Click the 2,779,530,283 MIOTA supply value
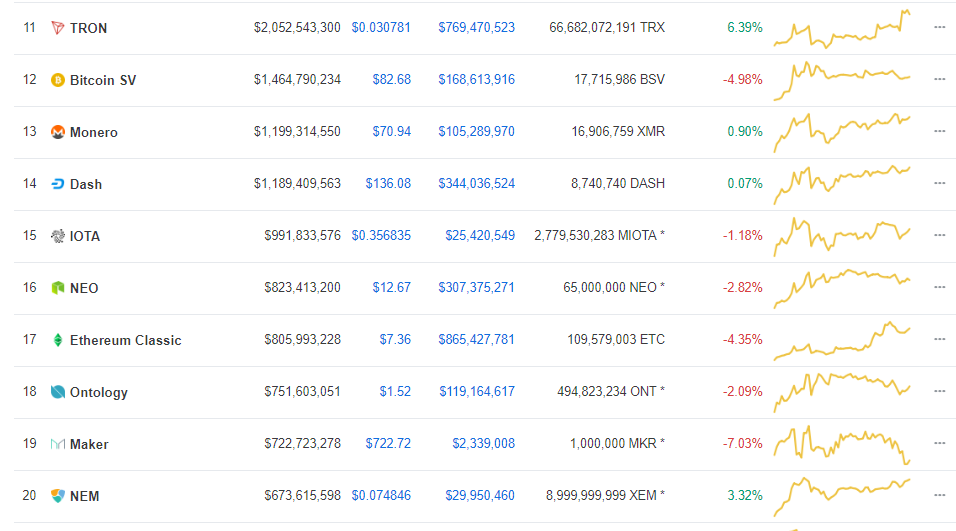The height and width of the screenshot is (531, 956). click(599, 235)
